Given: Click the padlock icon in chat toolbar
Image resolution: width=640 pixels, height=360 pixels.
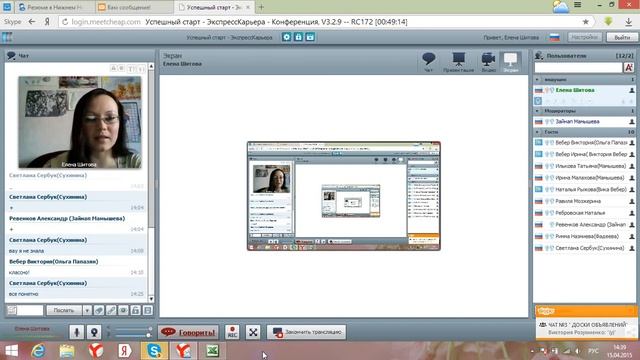Looking at the screenshot, I should (x=136, y=310).
